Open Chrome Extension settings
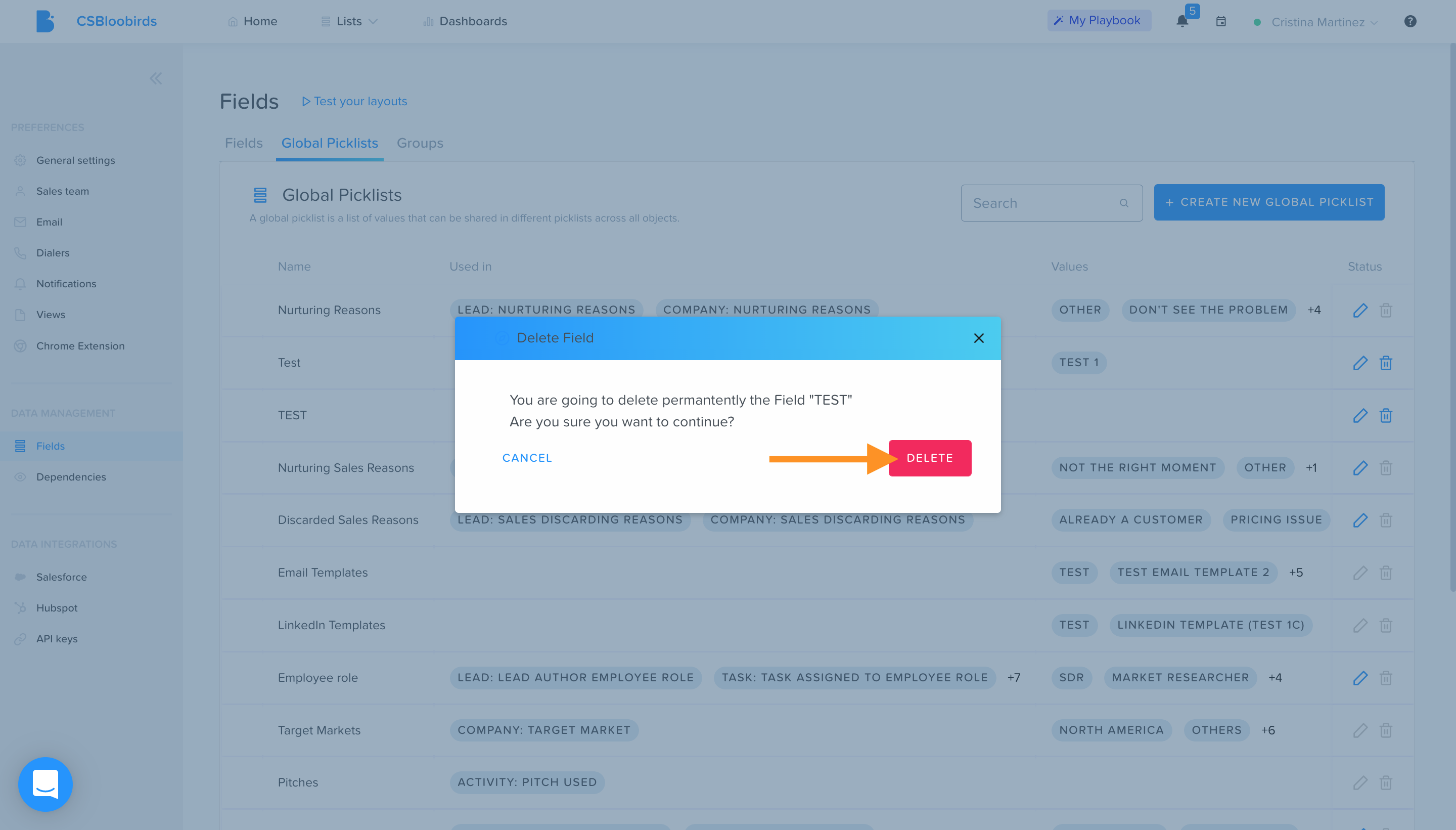 coord(80,346)
